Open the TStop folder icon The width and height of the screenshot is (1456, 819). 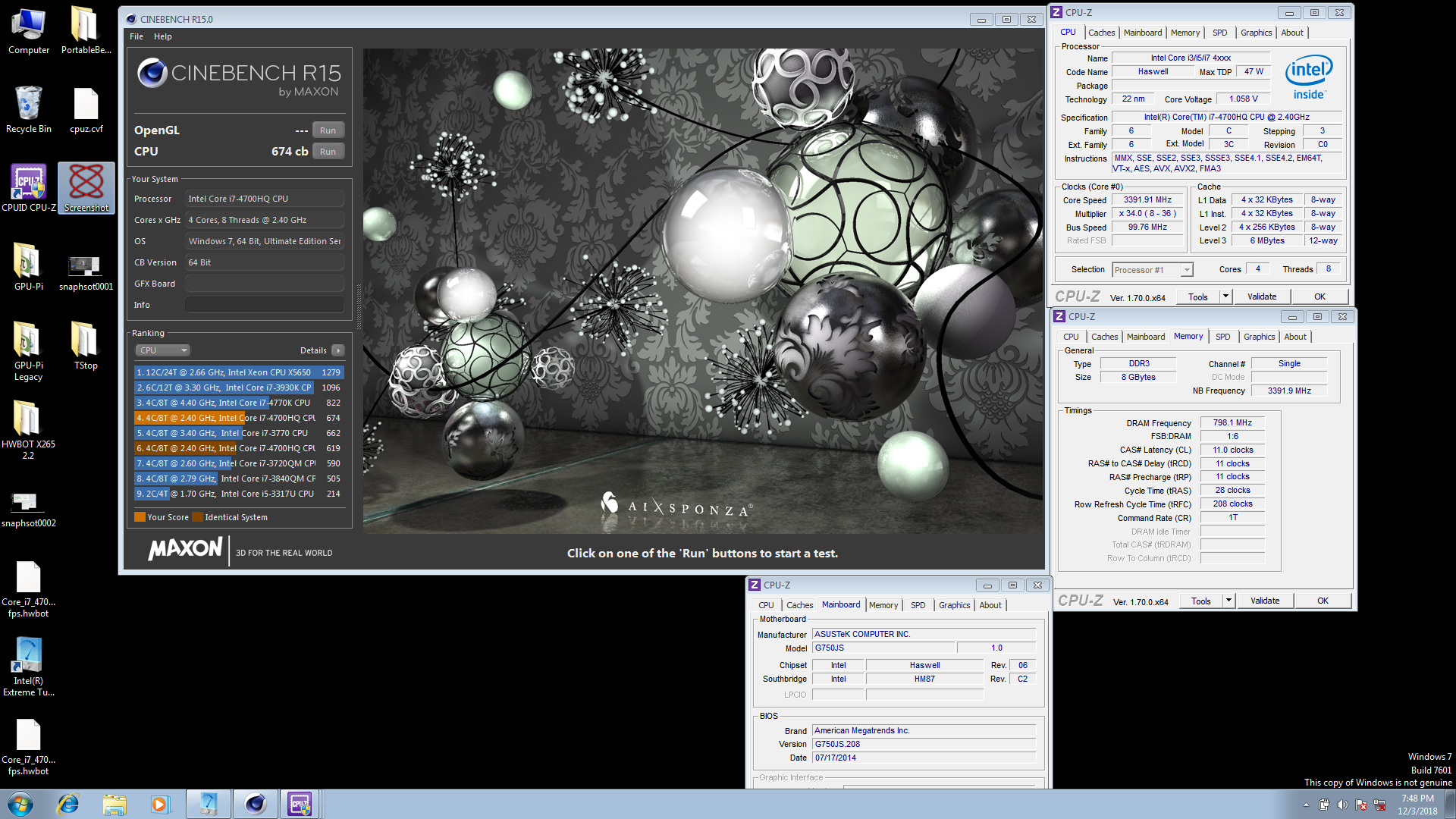(86, 346)
